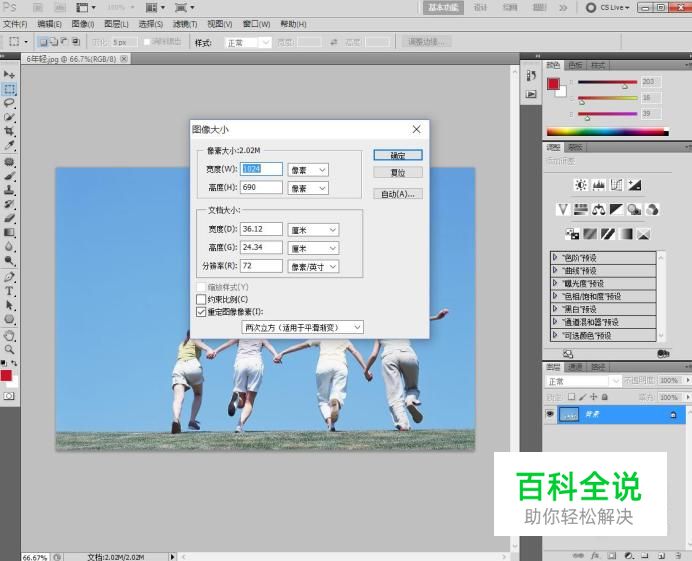The height and width of the screenshot is (561, 692).
Task: Open pixel width unit dropdown
Action: [x=308, y=170]
